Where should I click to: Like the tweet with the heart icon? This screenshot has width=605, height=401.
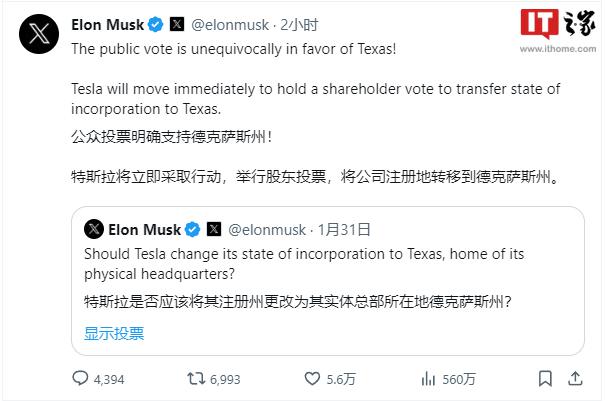coord(313,379)
